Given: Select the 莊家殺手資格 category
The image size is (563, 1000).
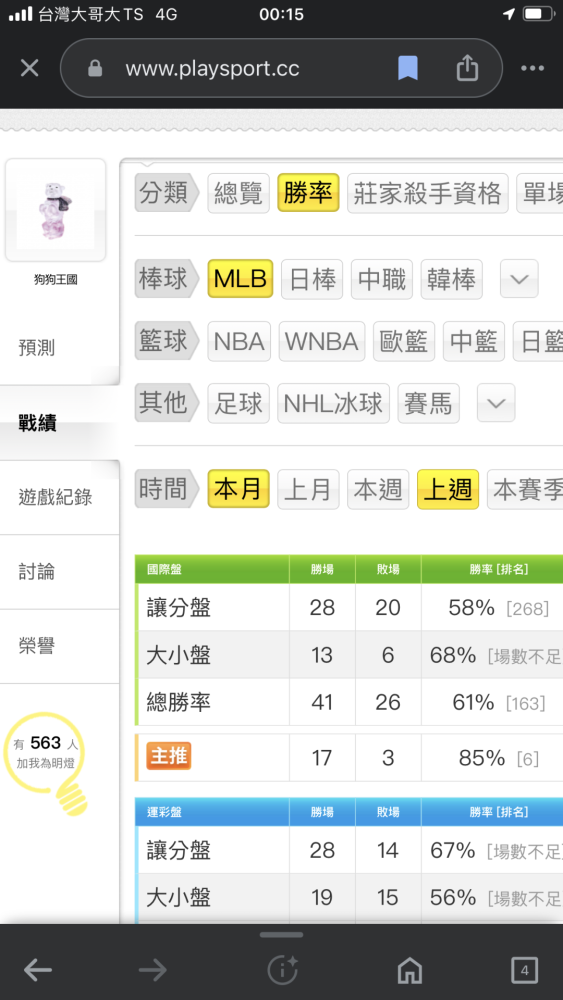Looking at the screenshot, I should click(428, 193).
